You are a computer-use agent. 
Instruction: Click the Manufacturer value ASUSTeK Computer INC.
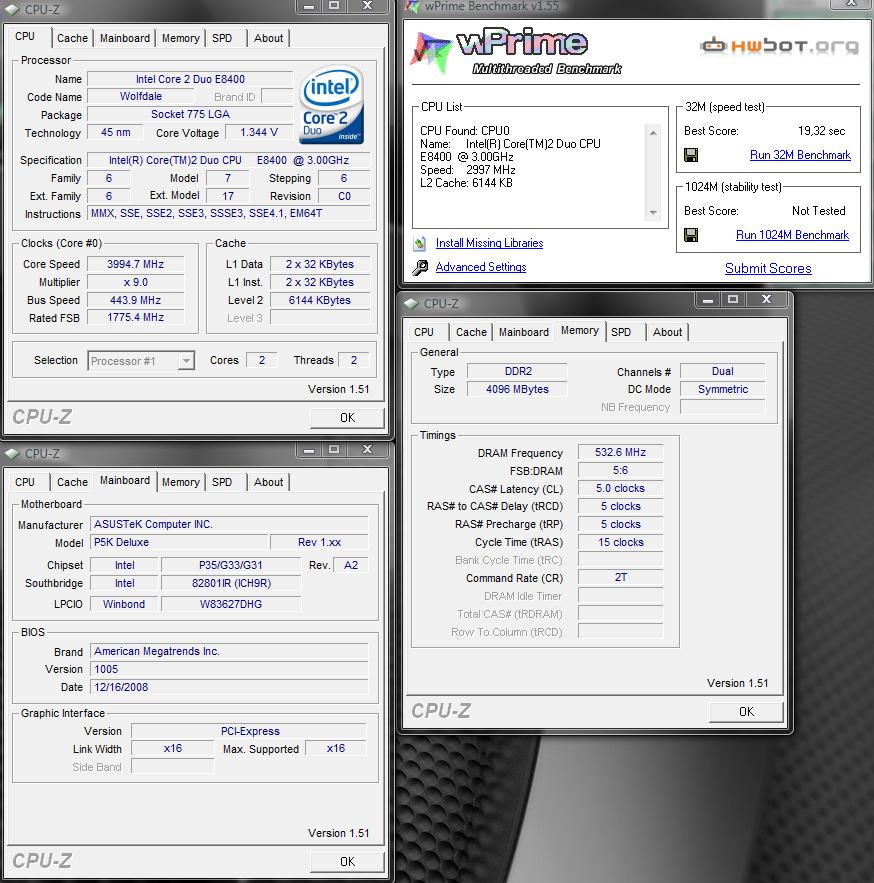pos(229,524)
